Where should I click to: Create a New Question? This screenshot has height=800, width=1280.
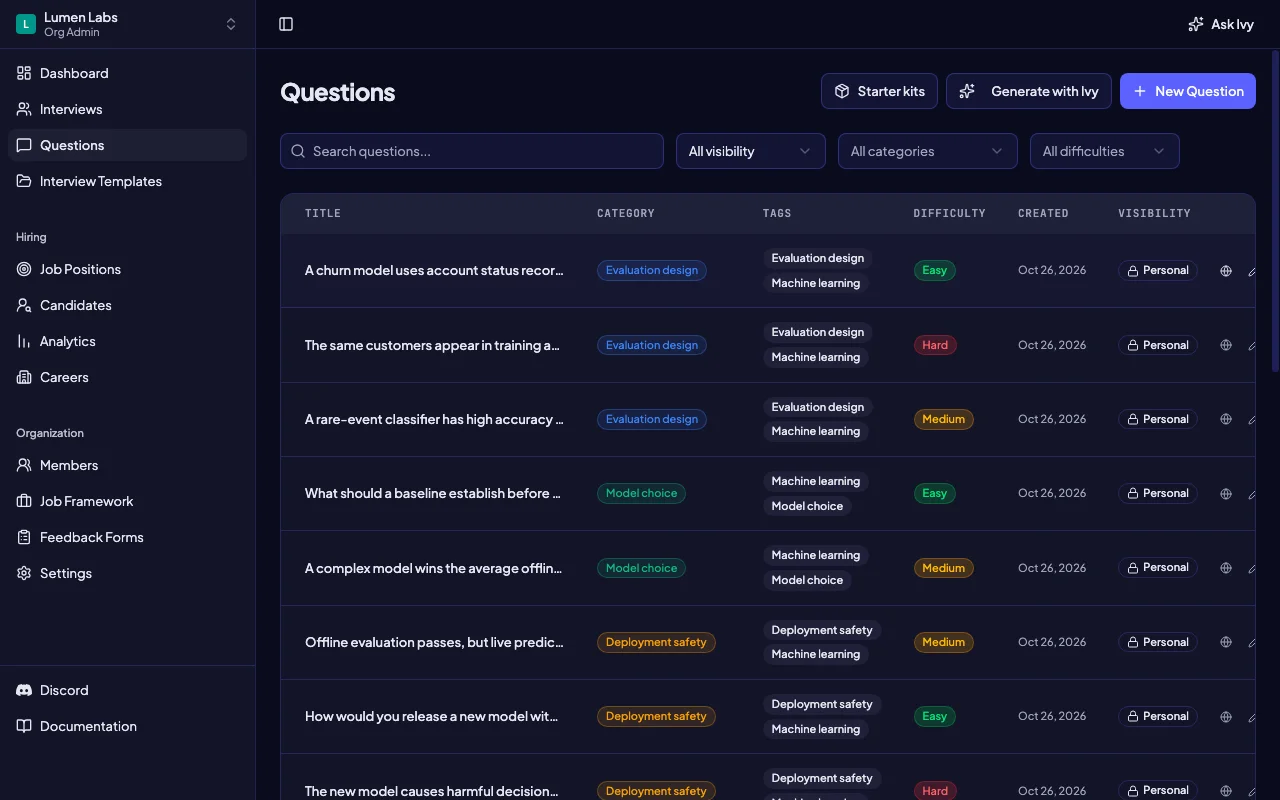[x=1188, y=91]
